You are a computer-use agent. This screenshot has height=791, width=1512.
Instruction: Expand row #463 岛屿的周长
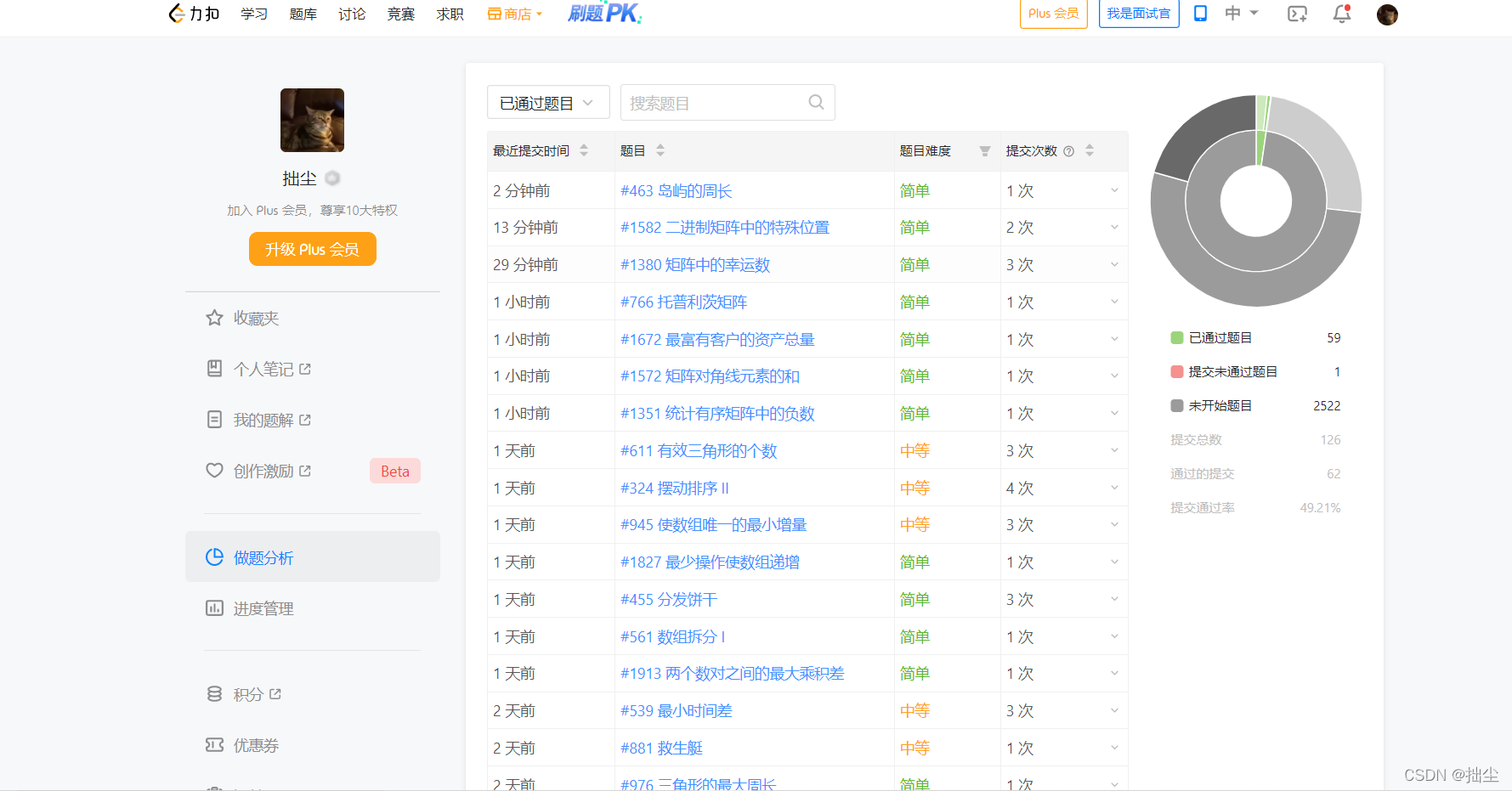[x=1114, y=190]
